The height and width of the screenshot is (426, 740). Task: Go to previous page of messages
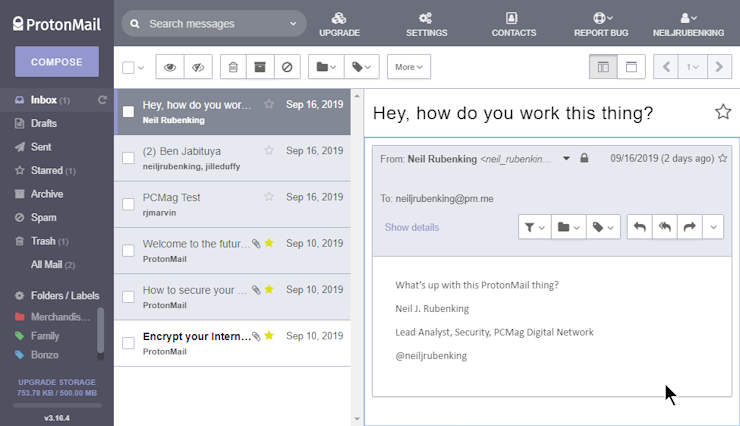[666, 67]
